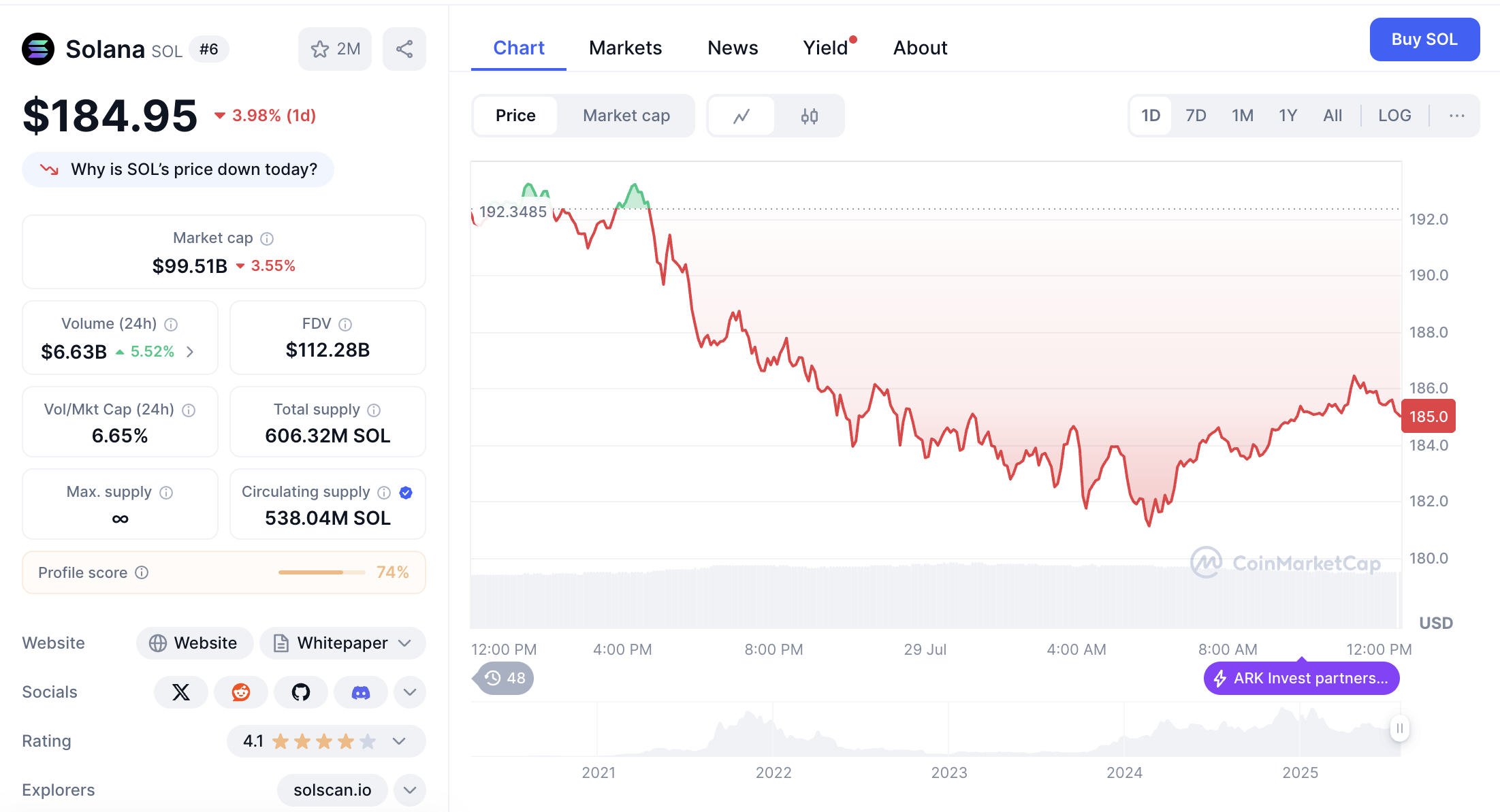Click the volume arrow chevron
This screenshot has width=1500, height=812.
(x=190, y=352)
